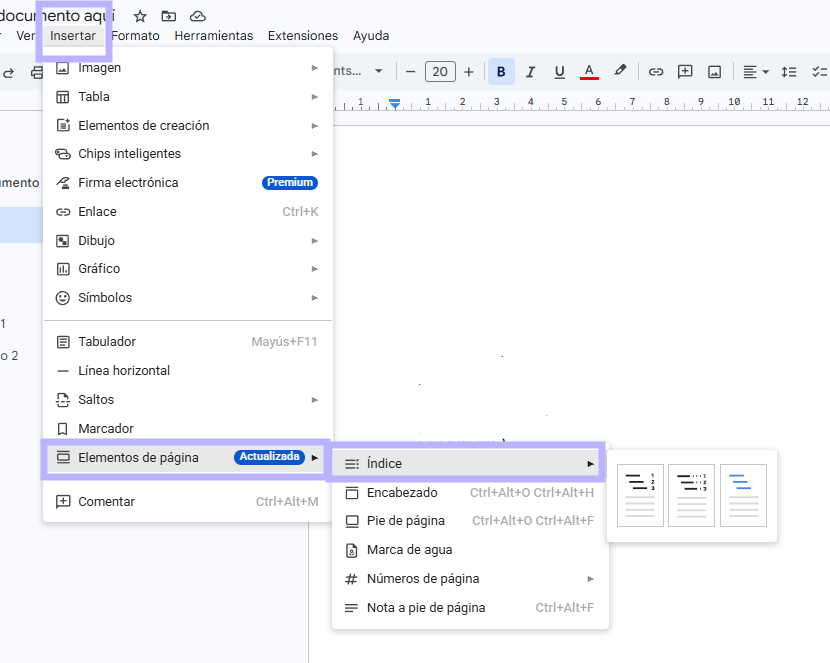This screenshot has width=830, height=663.
Task: Expand the Saltos submenu
Action: 187,399
